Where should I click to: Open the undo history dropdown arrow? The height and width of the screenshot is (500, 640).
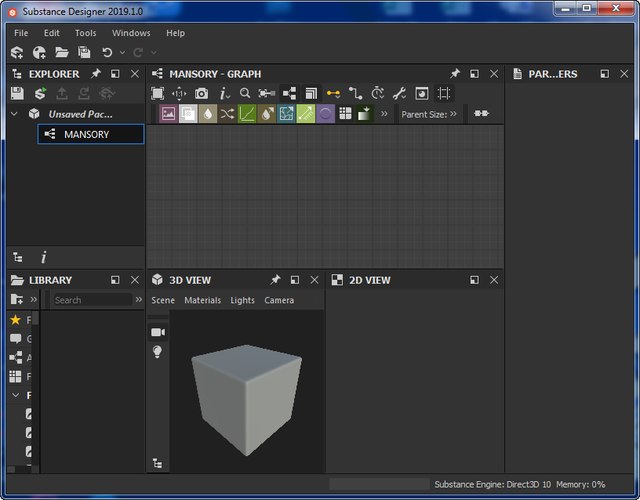(x=122, y=52)
